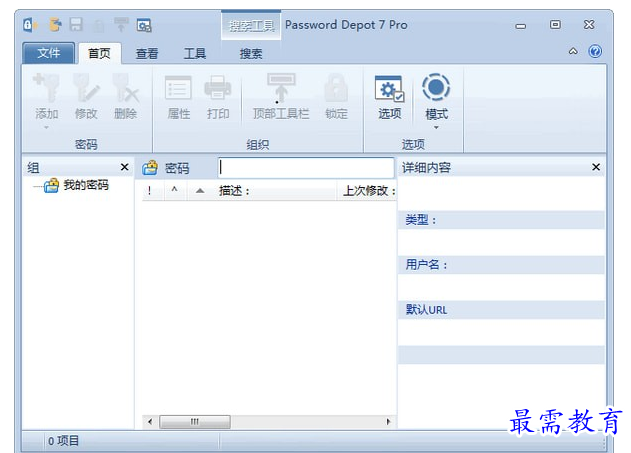Switch to the 搜索 (Search) tab
The image size is (631, 453).
(x=251, y=54)
